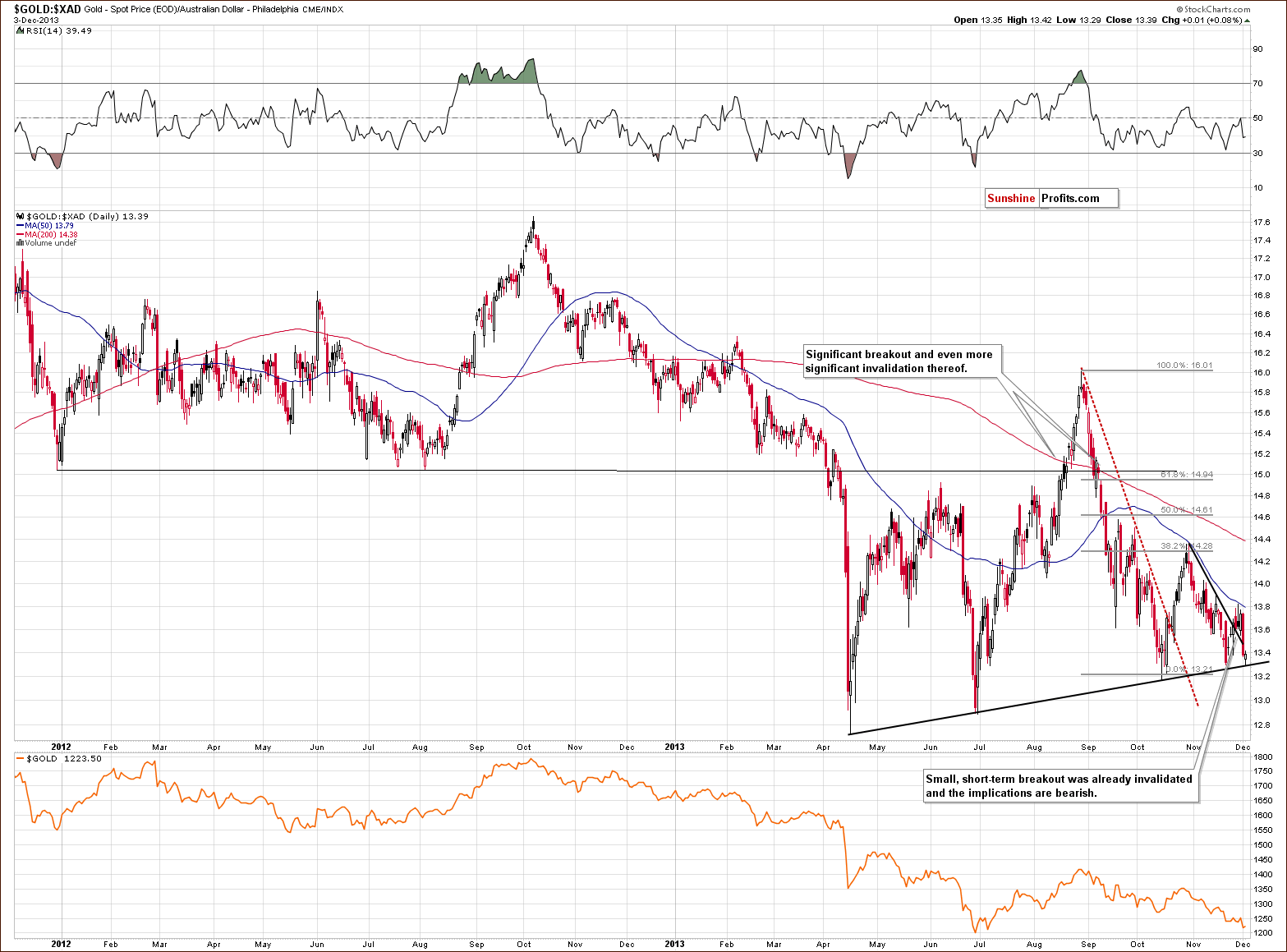Click the 90 level on RSI axis
This screenshot has height=952, width=1287.
point(1257,49)
